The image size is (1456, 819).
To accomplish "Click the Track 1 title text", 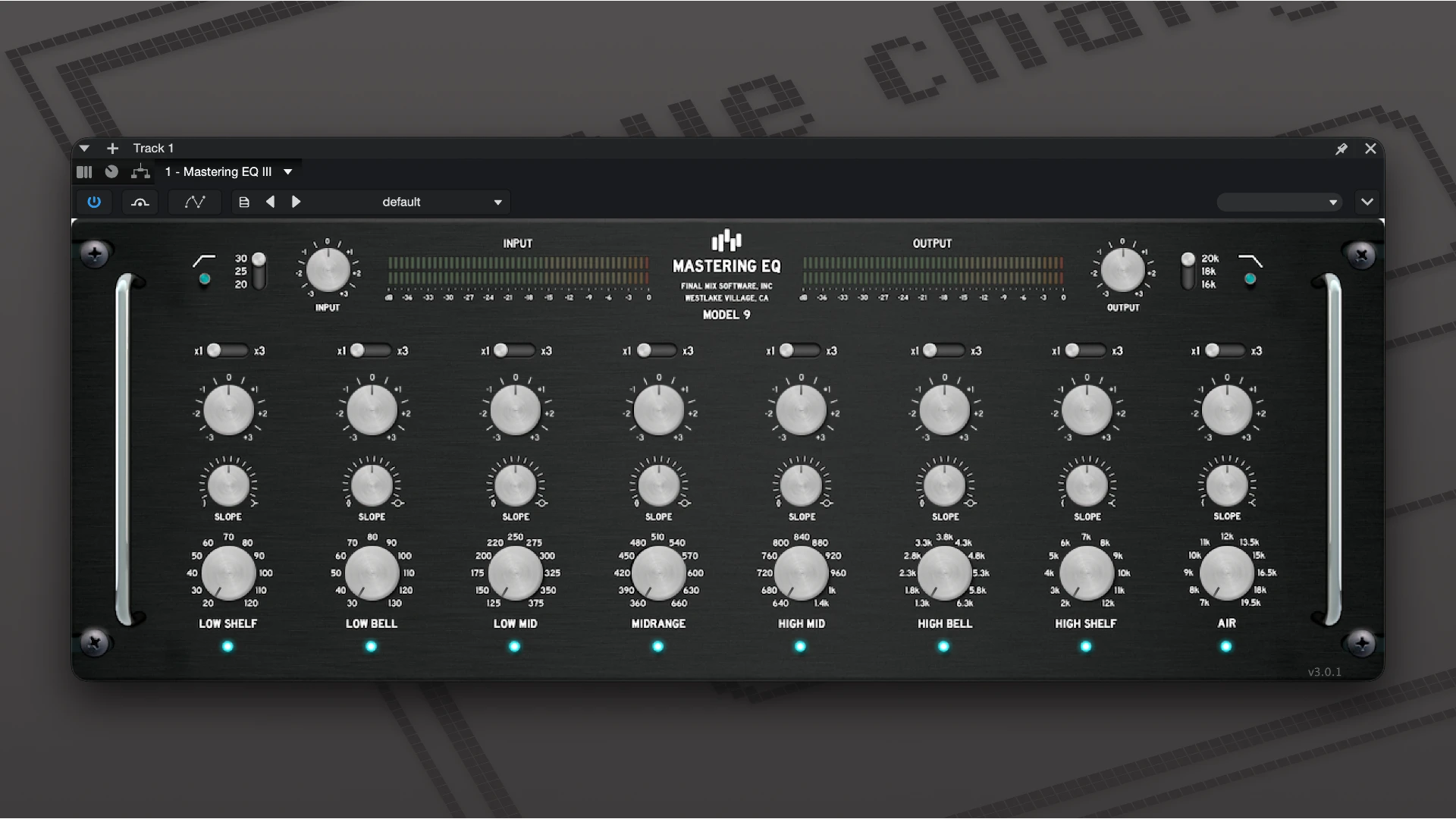I will coord(153,149).
